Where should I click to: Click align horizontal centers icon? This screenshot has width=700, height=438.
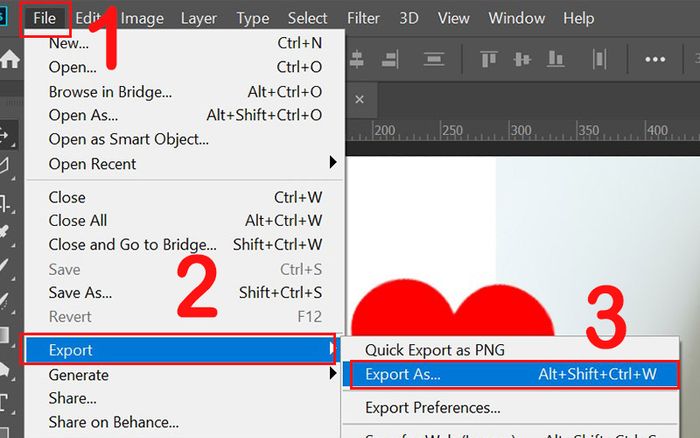(357, 59)
